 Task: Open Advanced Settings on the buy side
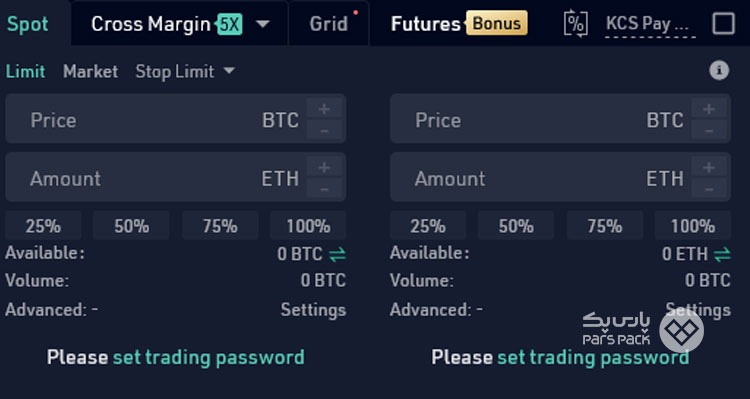[x=313, y=310]
